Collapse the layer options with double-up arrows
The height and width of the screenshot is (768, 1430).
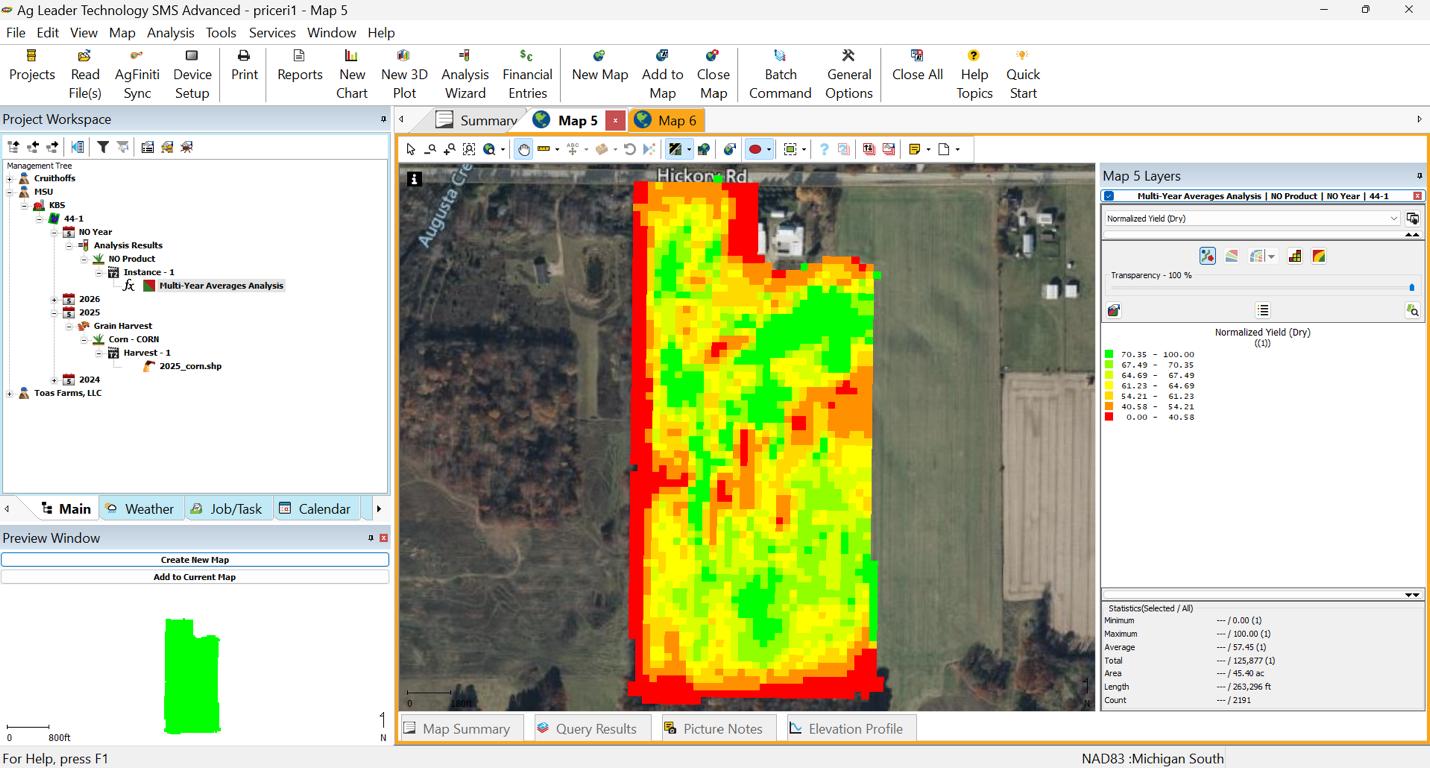coord(1412,235)
